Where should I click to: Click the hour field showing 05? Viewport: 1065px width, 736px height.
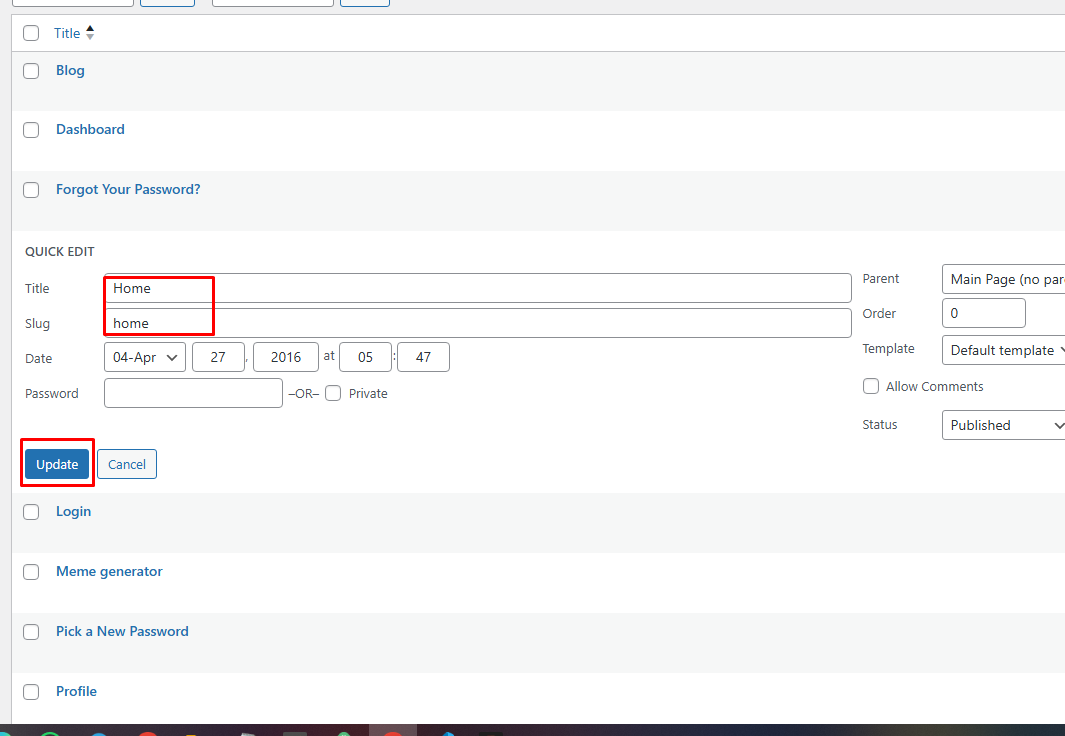point(365,357)
